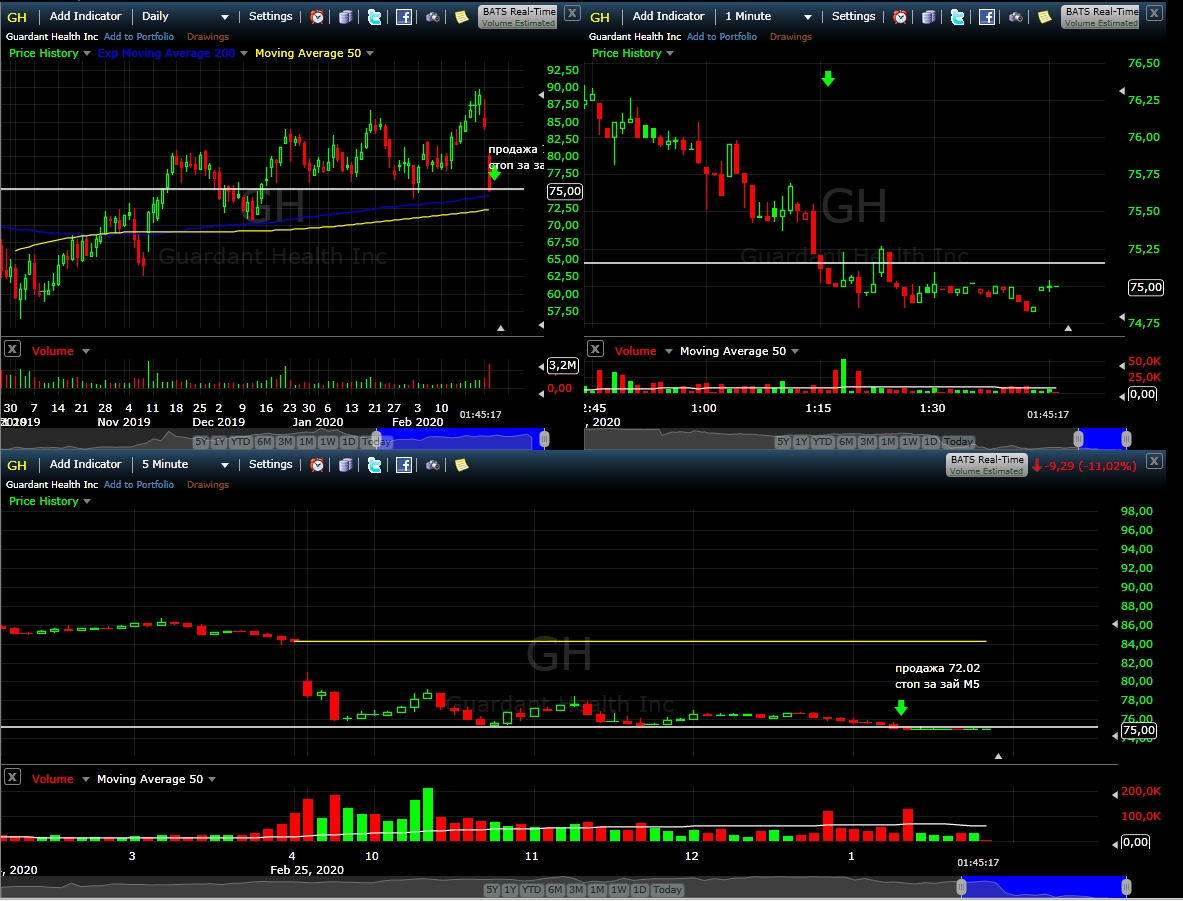Click BATS Real-Time badge in 5 Minute chart
Screen dimensions: 1183x901
click(x=987, y=464)
